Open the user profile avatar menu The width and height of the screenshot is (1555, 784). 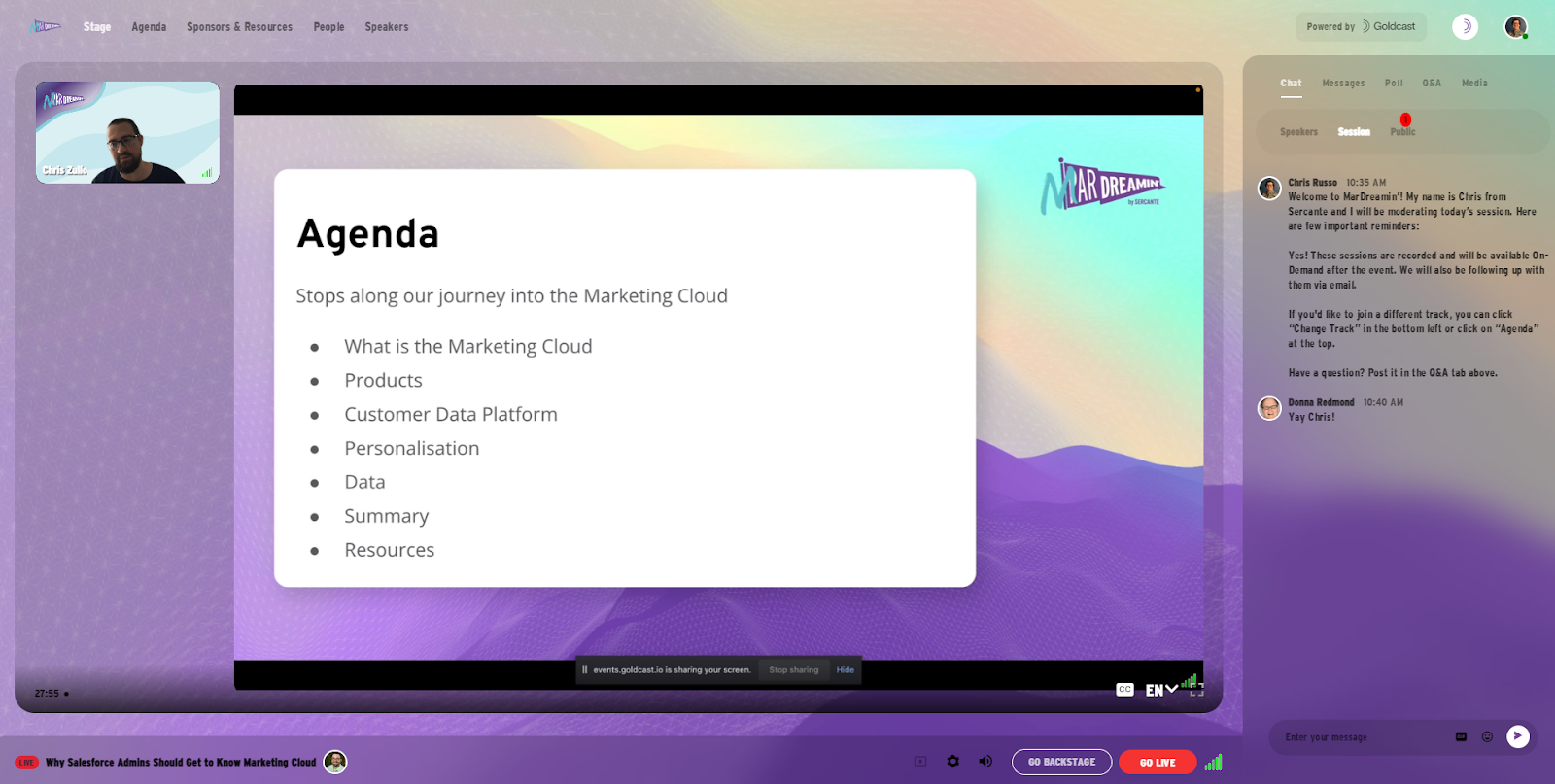click(x=1515, y=27)
